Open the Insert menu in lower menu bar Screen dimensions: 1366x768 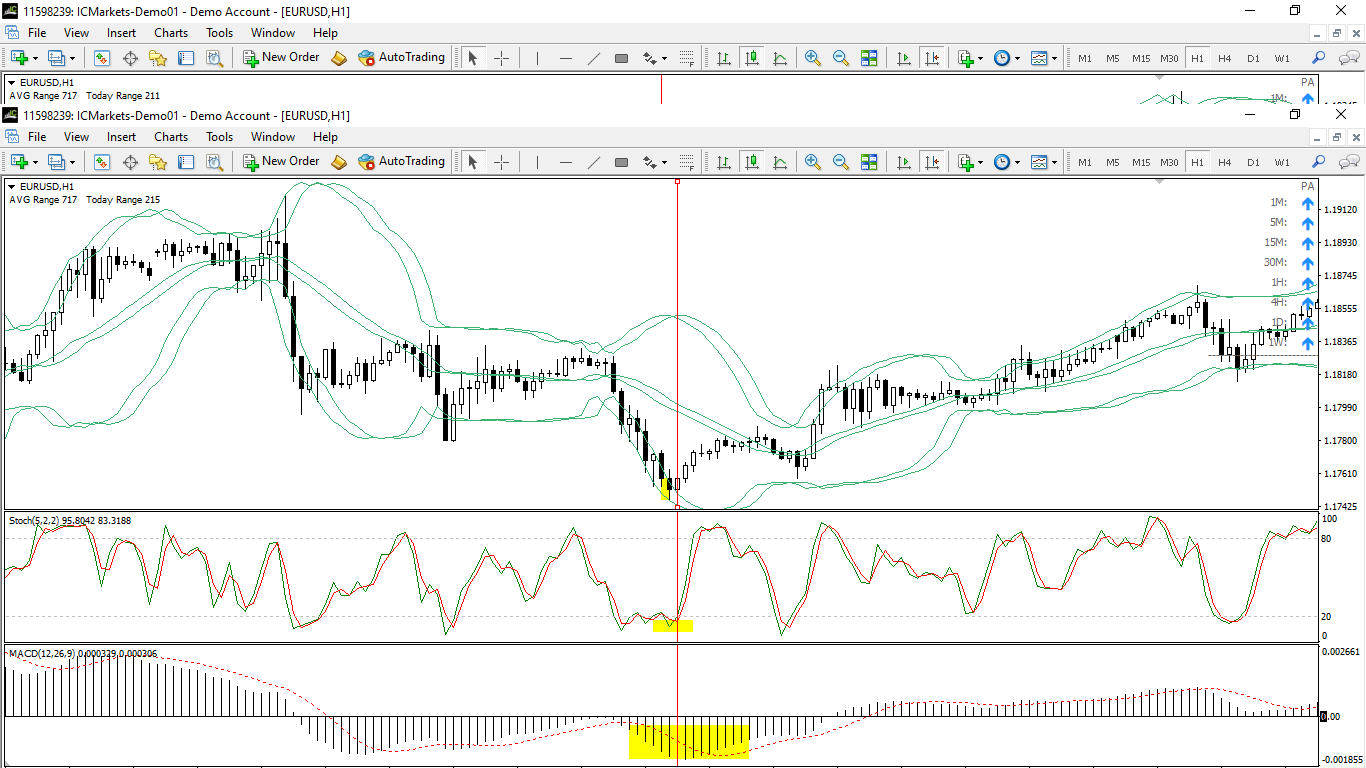(121, 137)
